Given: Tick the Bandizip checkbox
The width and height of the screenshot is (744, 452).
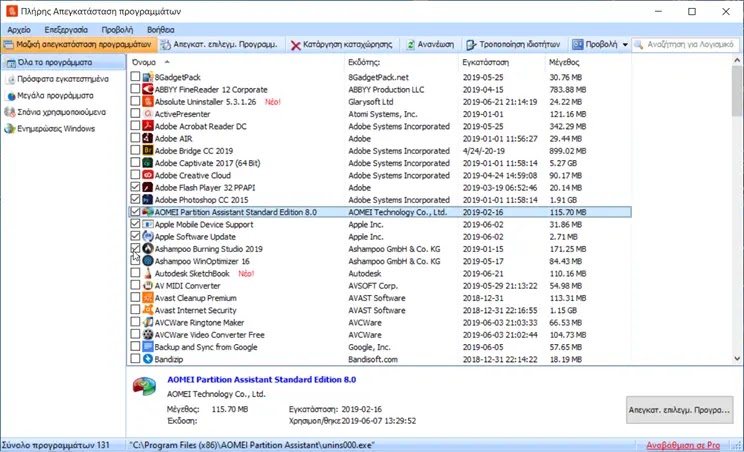Looking at the screenshot, I should tap(135, 359).
